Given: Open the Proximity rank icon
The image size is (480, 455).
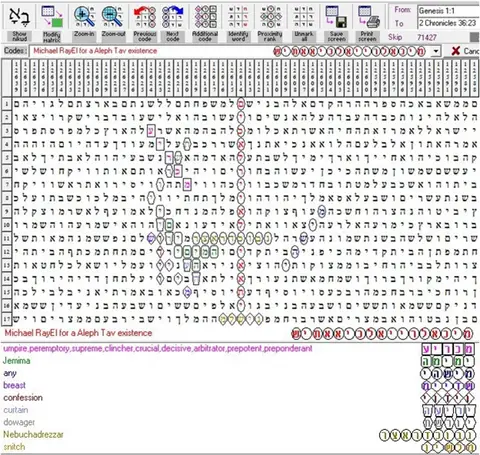Looking at the screenshot, I should coord(270,17).
